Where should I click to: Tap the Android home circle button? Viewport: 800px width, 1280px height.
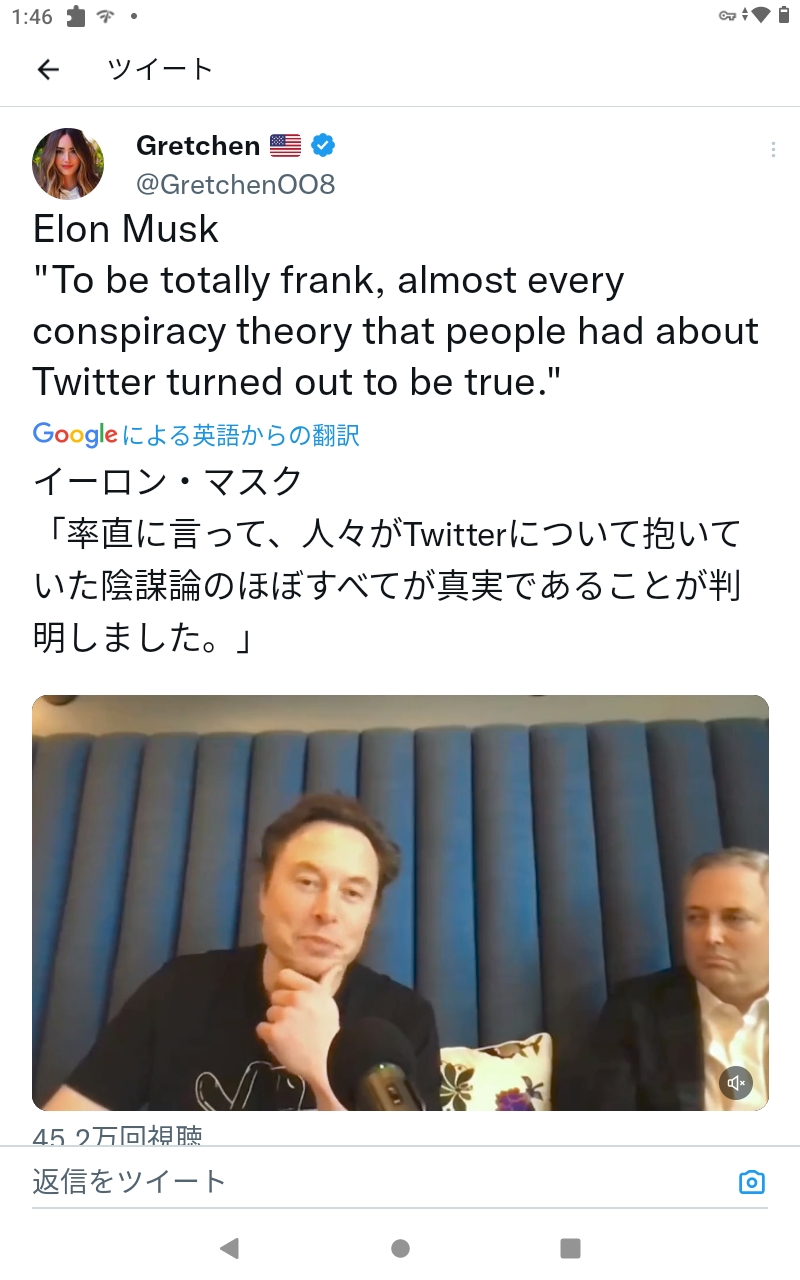click(x=400, y=1248)
